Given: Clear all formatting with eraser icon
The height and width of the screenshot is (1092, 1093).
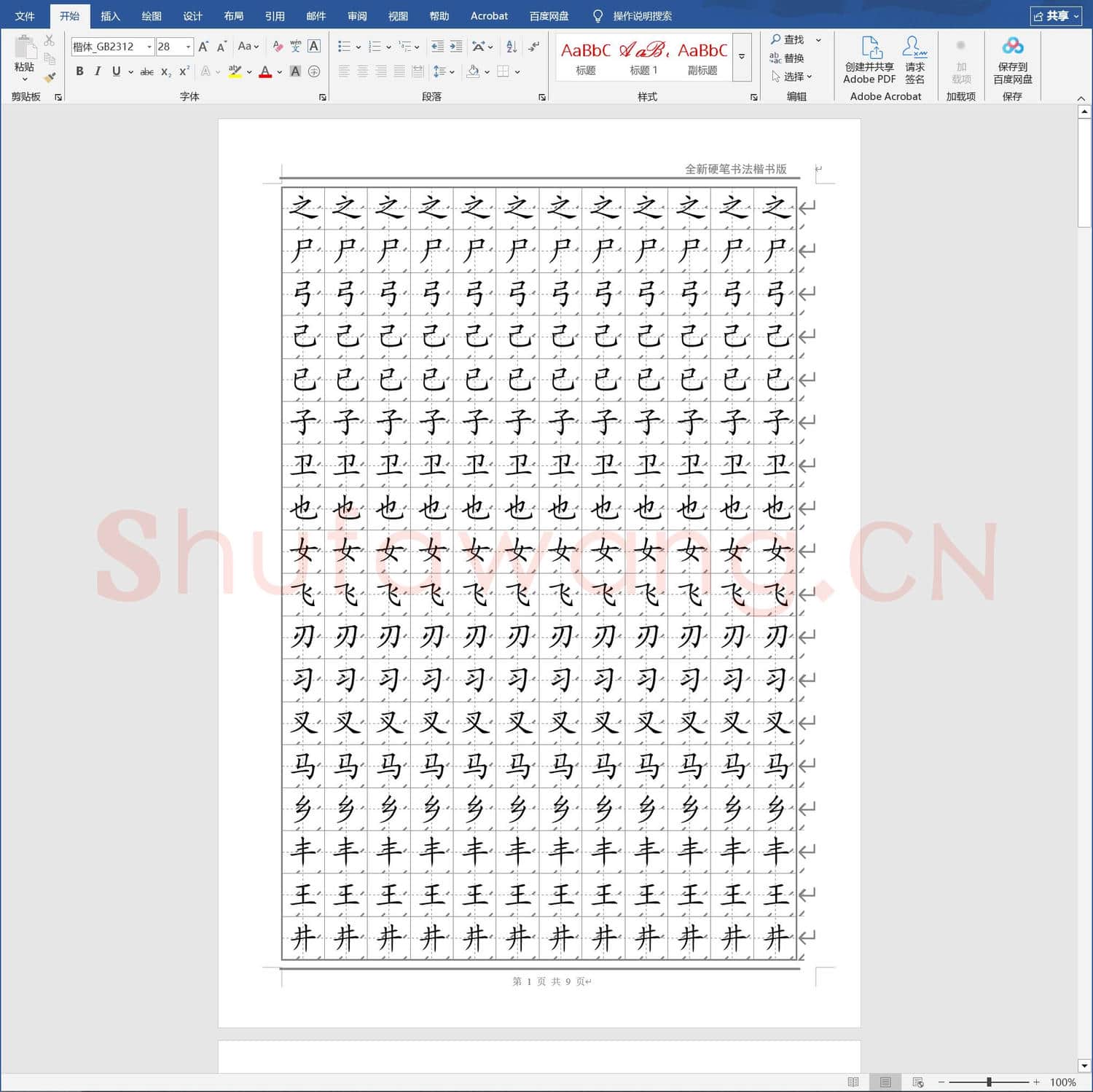Looking at the screenshot, I should coord(278,47).
